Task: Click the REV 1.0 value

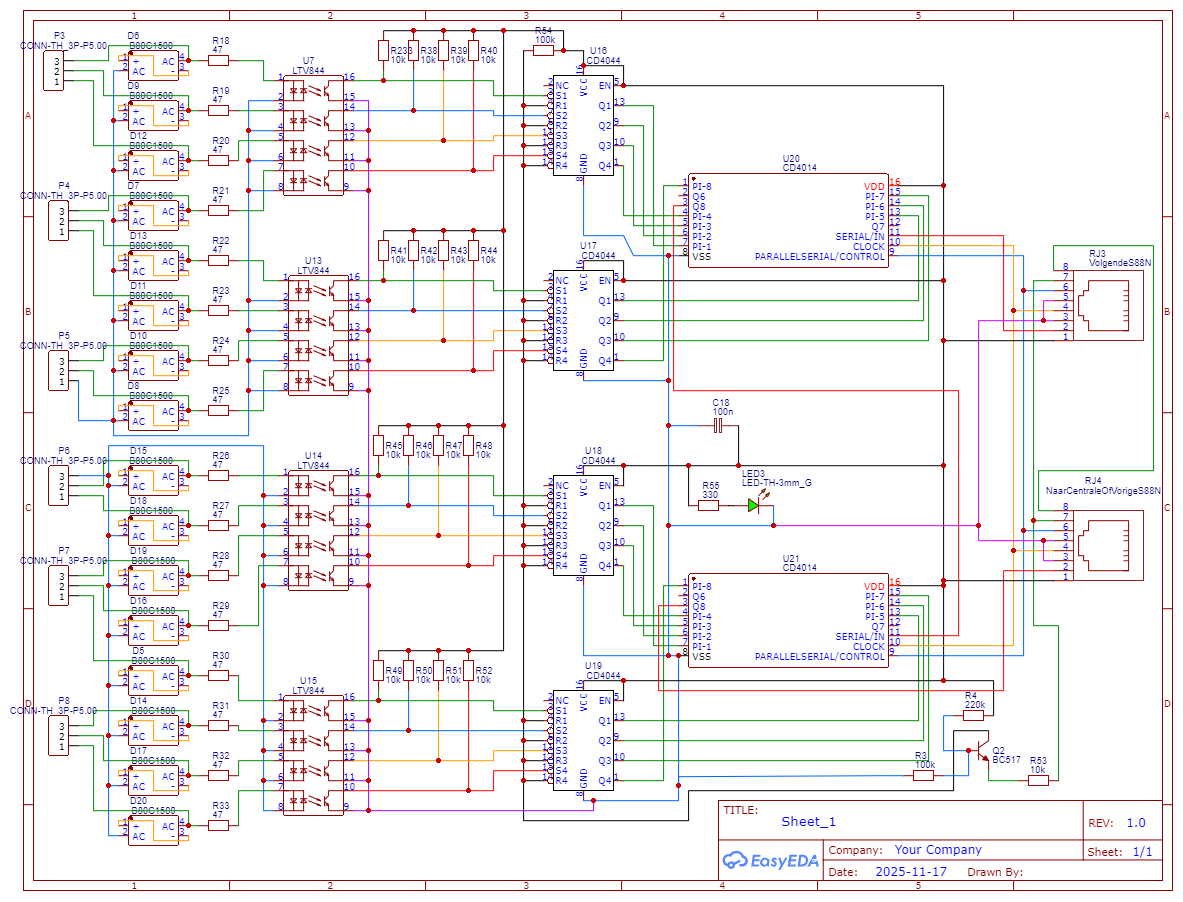Action: (x=1136, y=823)
